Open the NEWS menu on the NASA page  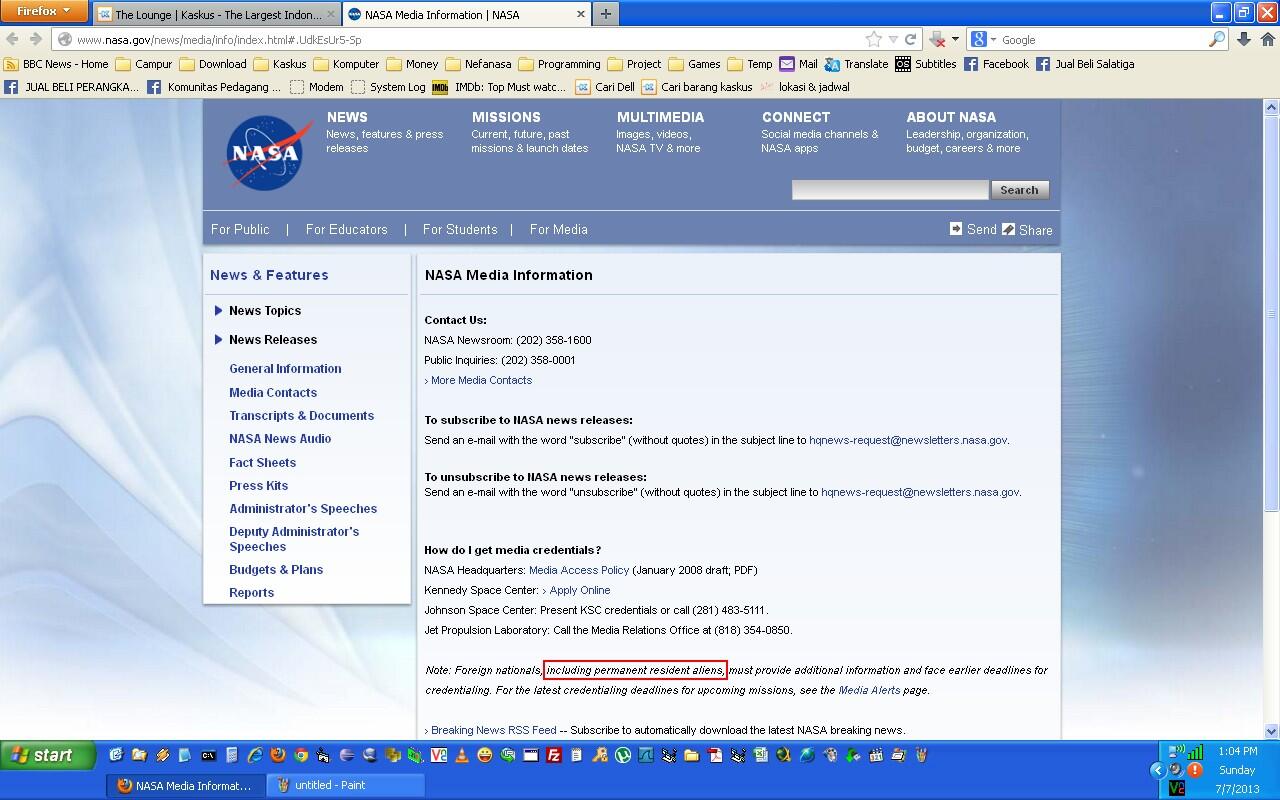tap(347, 117)
